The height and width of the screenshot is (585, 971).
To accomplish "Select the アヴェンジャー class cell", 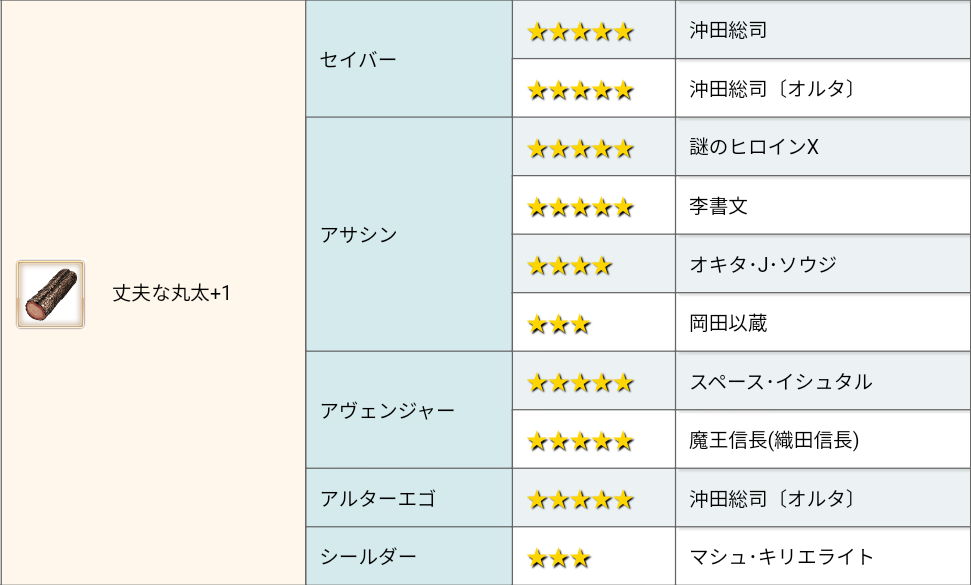I will [x=387, y=411].
